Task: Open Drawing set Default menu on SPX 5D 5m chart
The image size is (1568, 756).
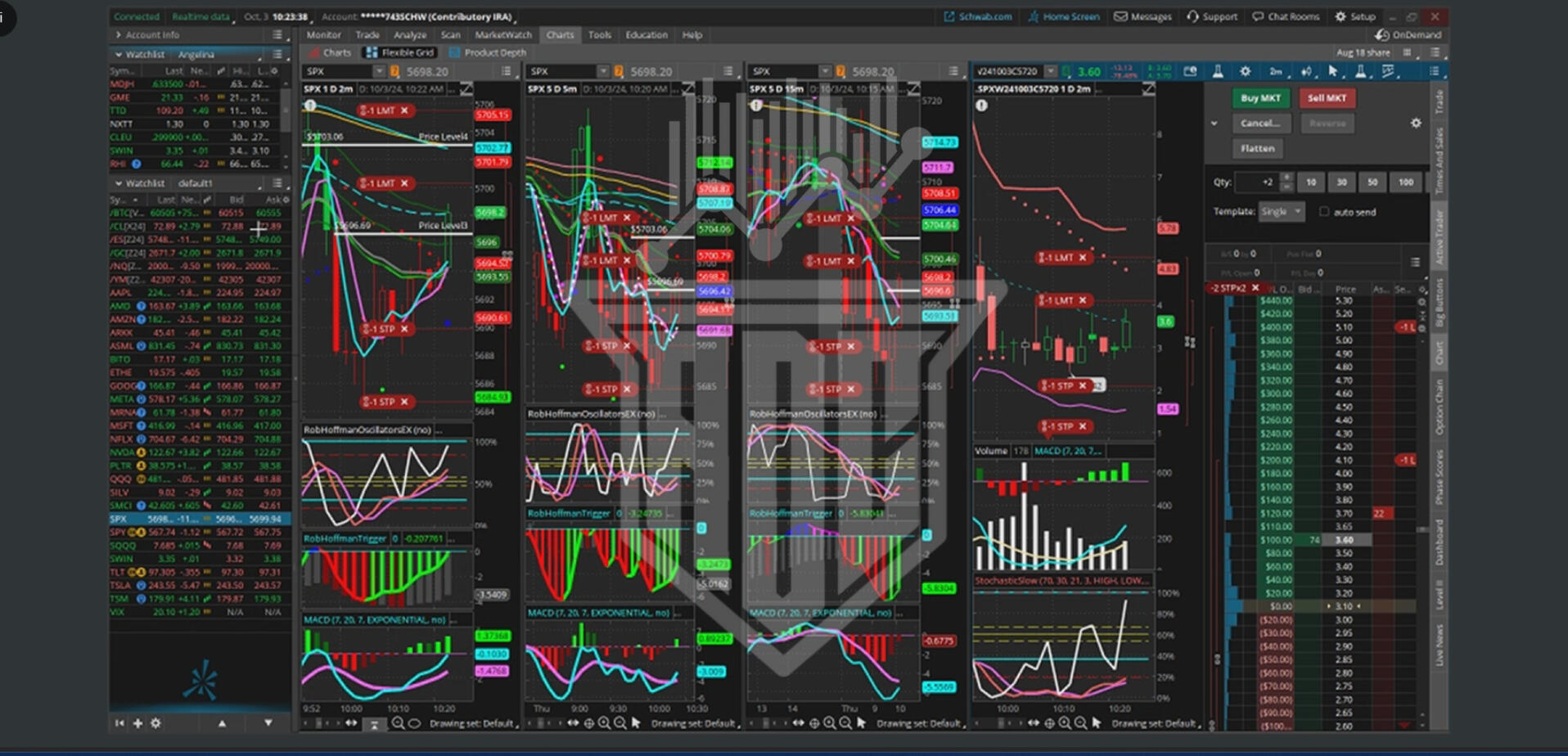Action: click(695, 723)
